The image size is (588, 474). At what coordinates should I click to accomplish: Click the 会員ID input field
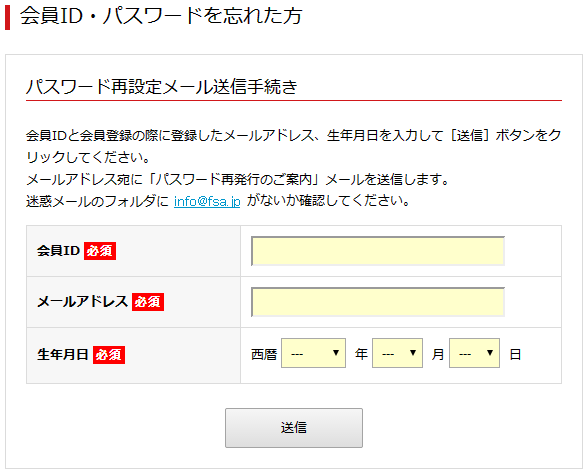tap(378, 251)
